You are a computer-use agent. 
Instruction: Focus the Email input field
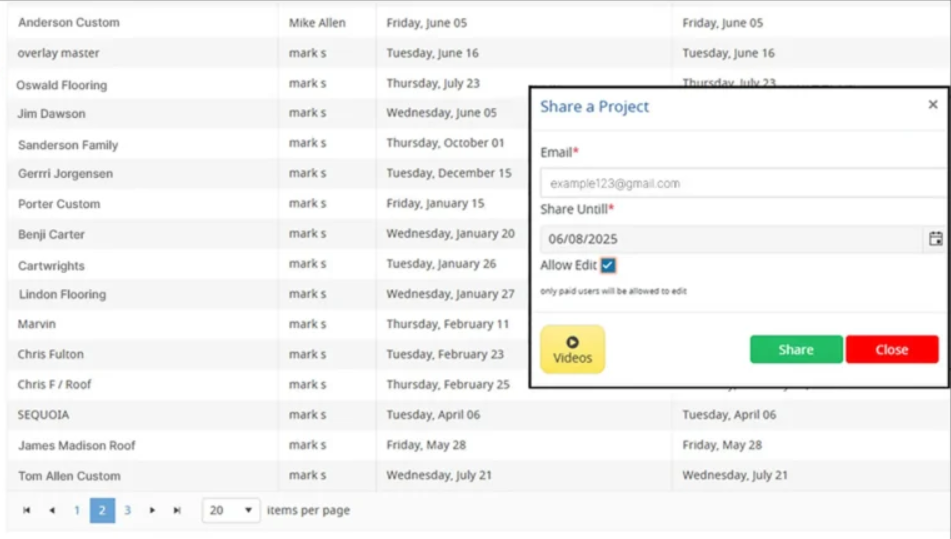click(740, 184)
